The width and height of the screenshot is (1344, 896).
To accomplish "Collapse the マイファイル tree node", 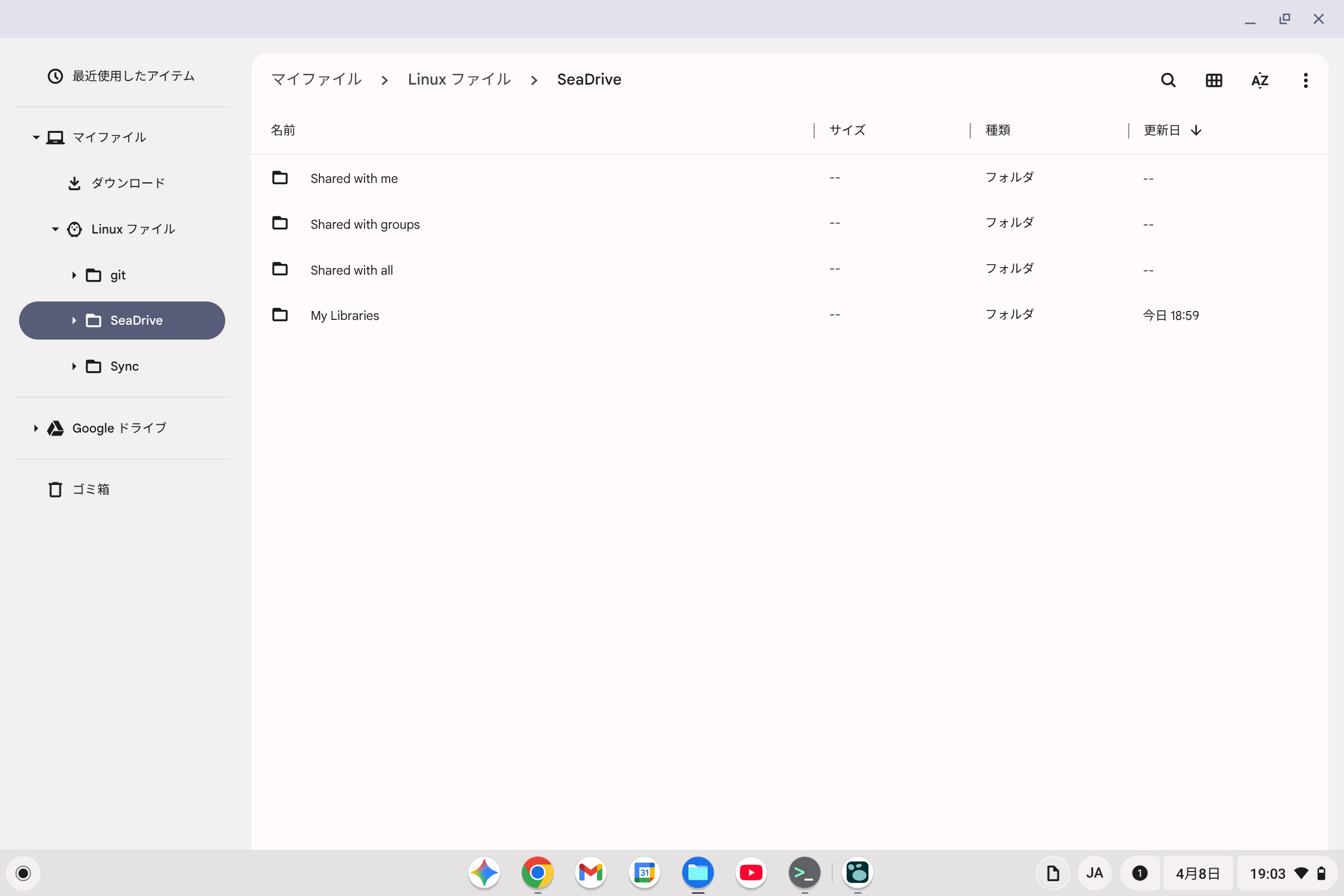I will pos(36,138).
